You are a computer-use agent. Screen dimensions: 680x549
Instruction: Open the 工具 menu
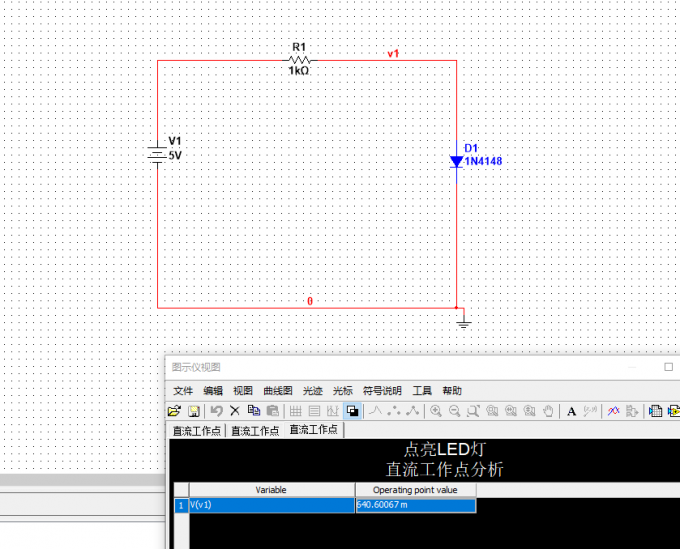coord(422,391)
